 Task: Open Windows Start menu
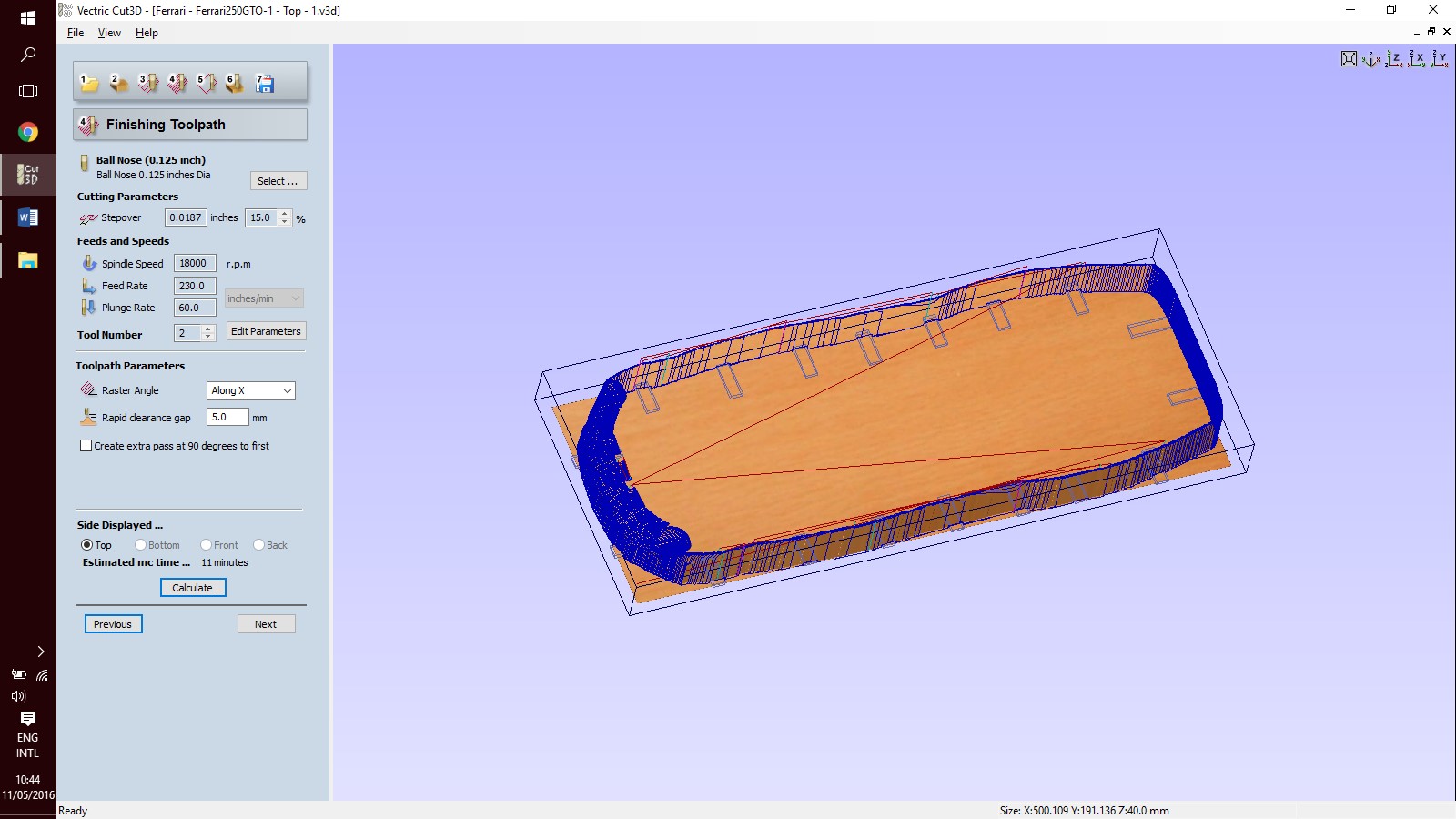(x=28, y=18)
